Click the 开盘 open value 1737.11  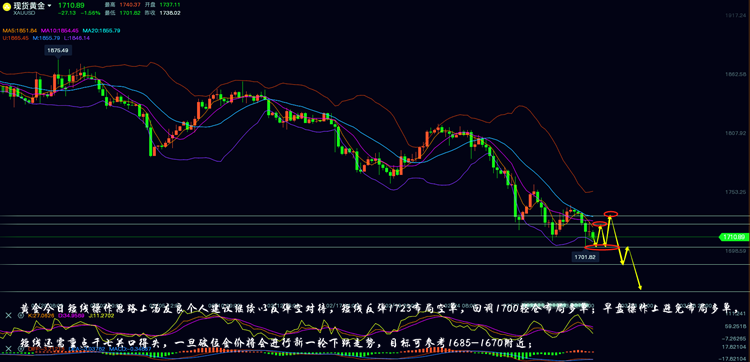(x=171, y=4)
